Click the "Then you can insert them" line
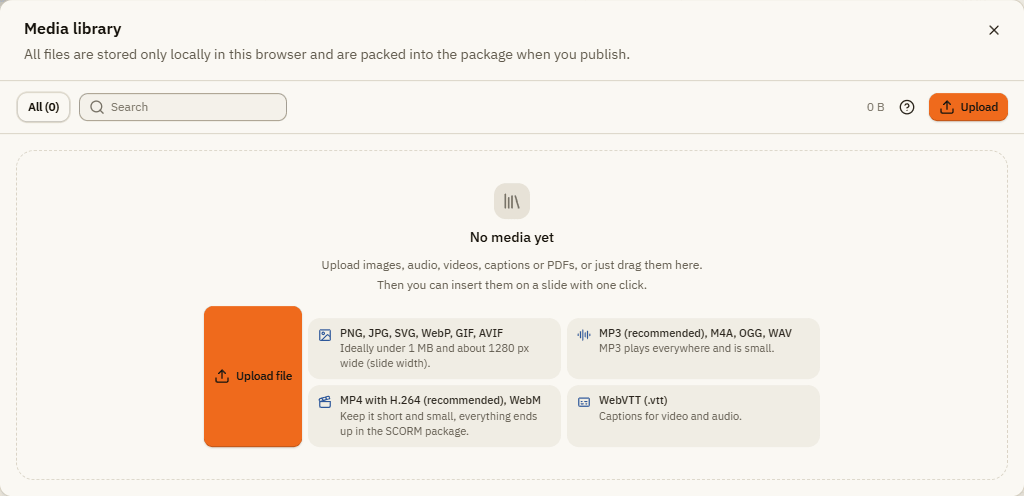This screenshot has width=1024, height=496. coord(512,285)
